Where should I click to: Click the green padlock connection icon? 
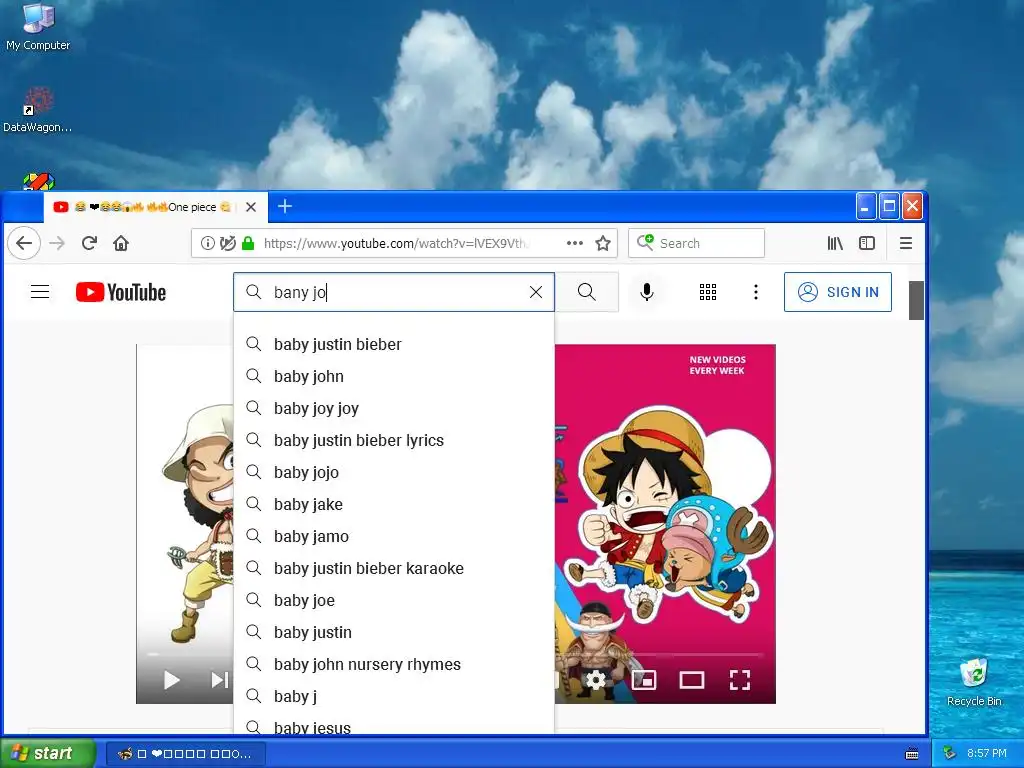point(248,244)
